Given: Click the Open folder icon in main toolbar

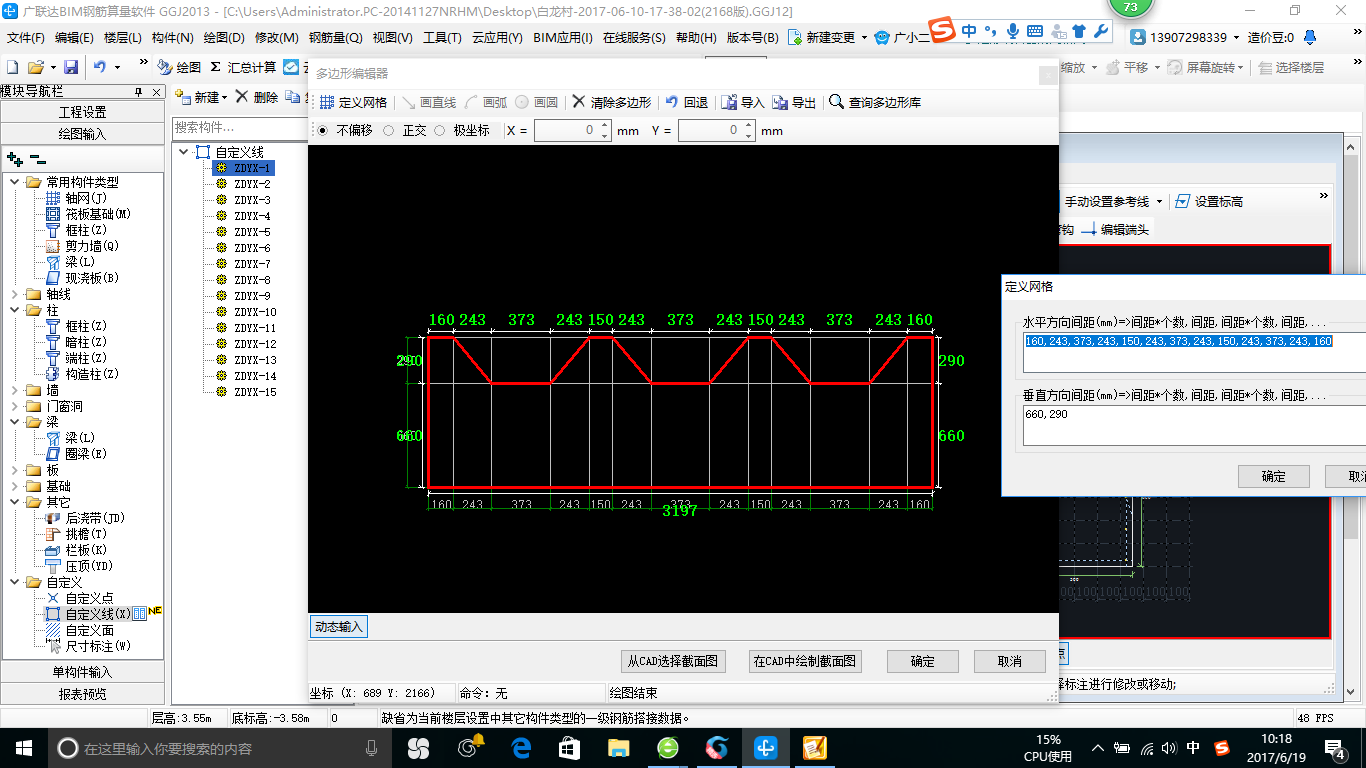Looking at the screenshot, I should click(x=35, y=67).
